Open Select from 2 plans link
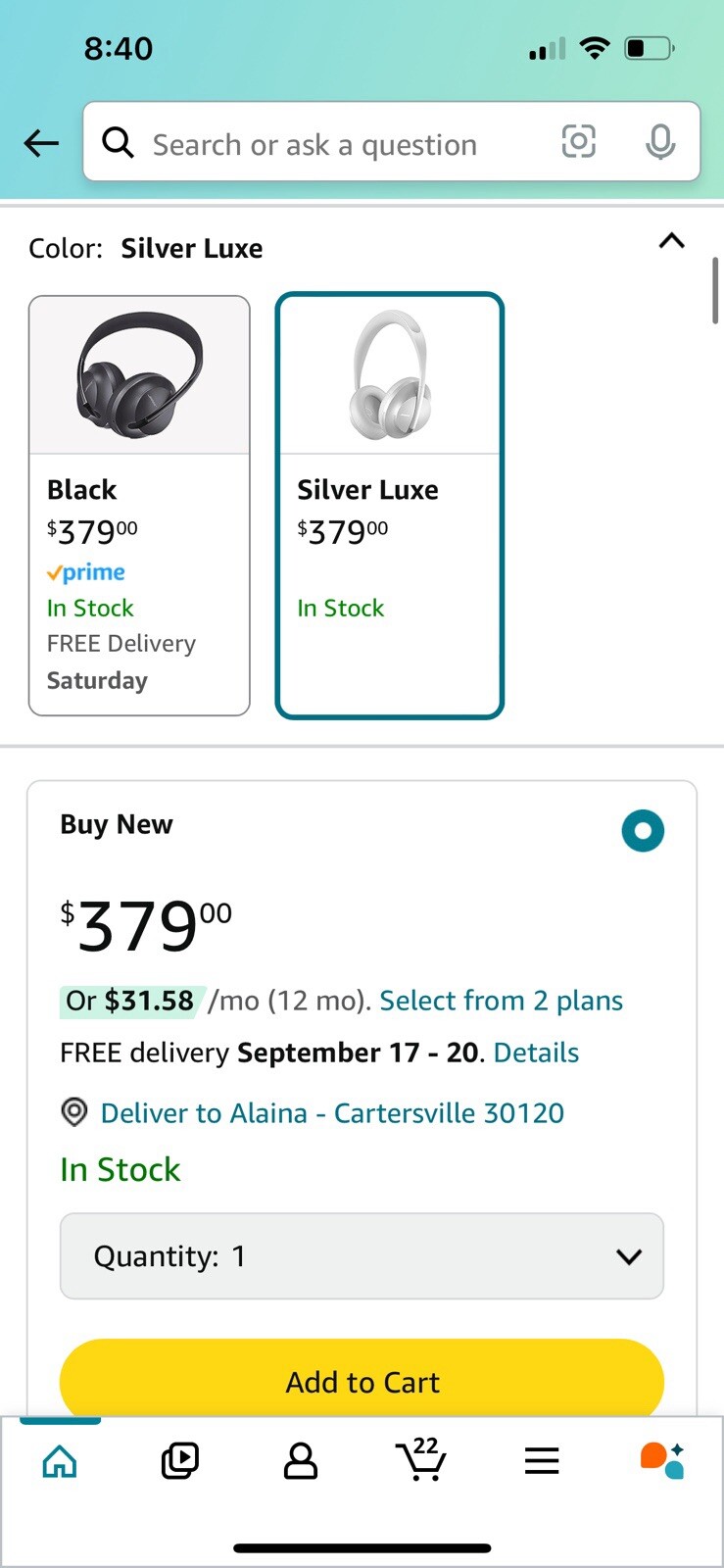 [501, 1001]
